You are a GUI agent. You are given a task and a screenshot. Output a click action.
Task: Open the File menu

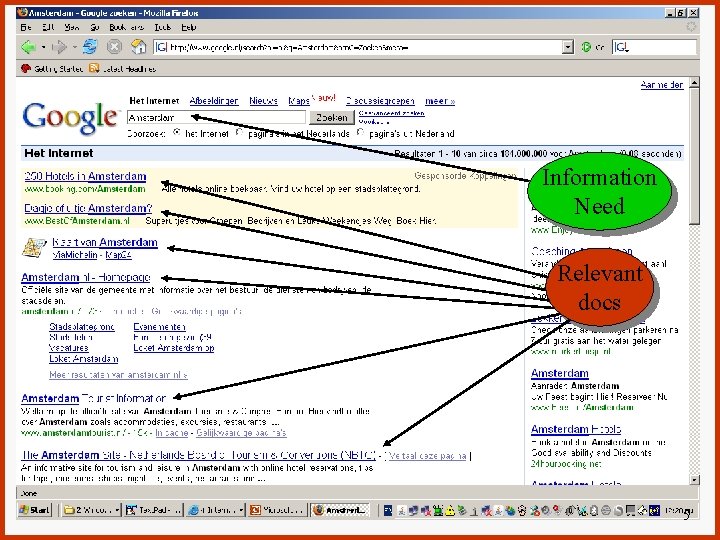26,27
